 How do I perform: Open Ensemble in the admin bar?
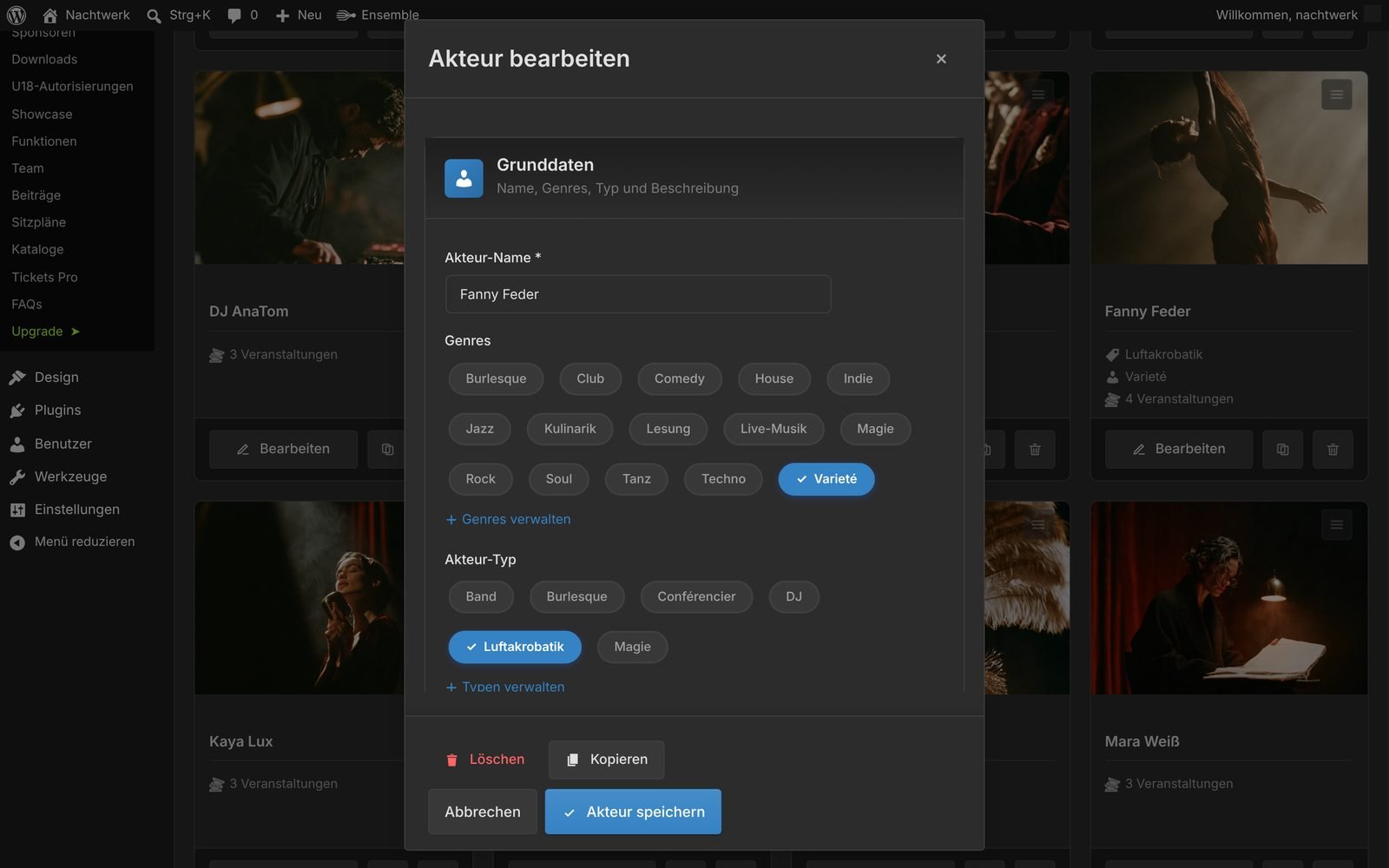378,15
